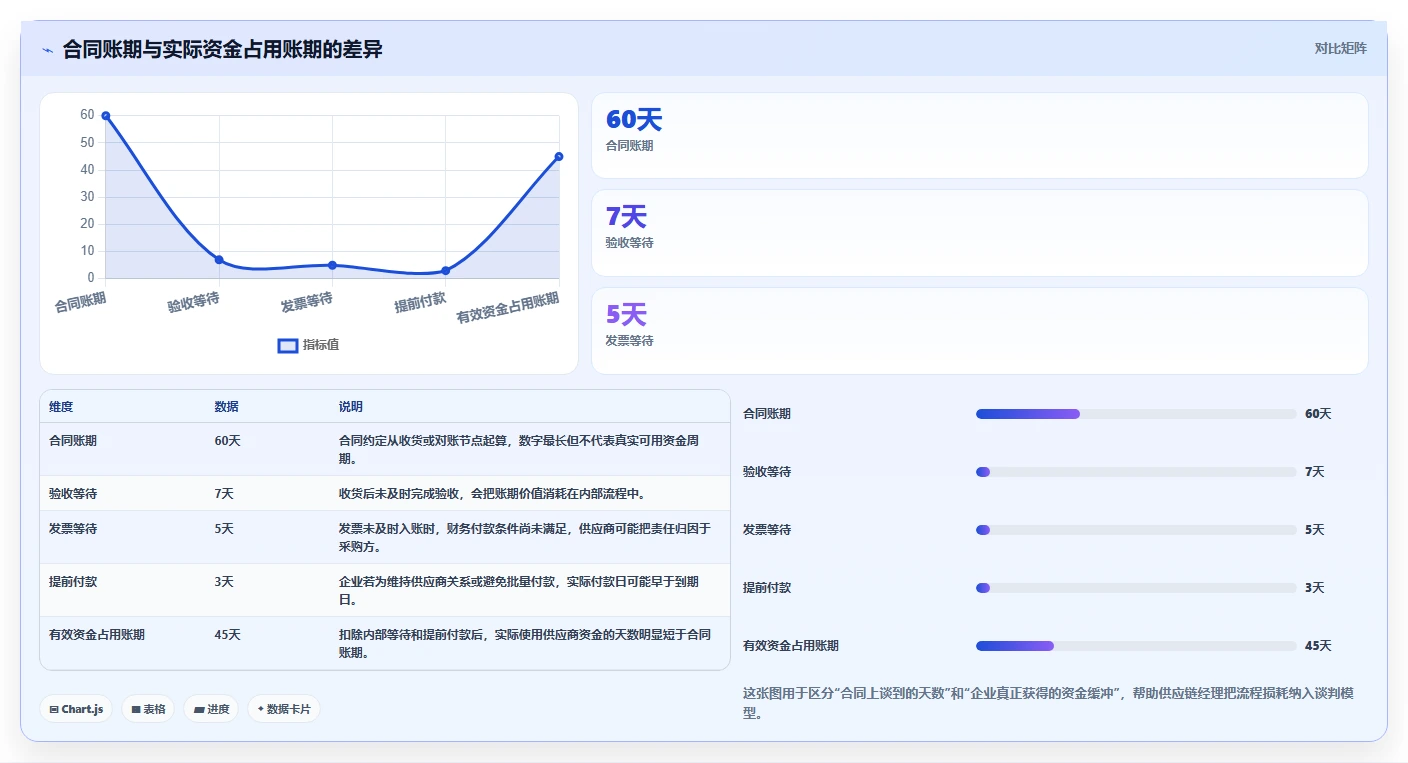The image size is (1408, 763).
Task: Click the 有效资金占用账期 cell in the table
Action: (97, 634)
